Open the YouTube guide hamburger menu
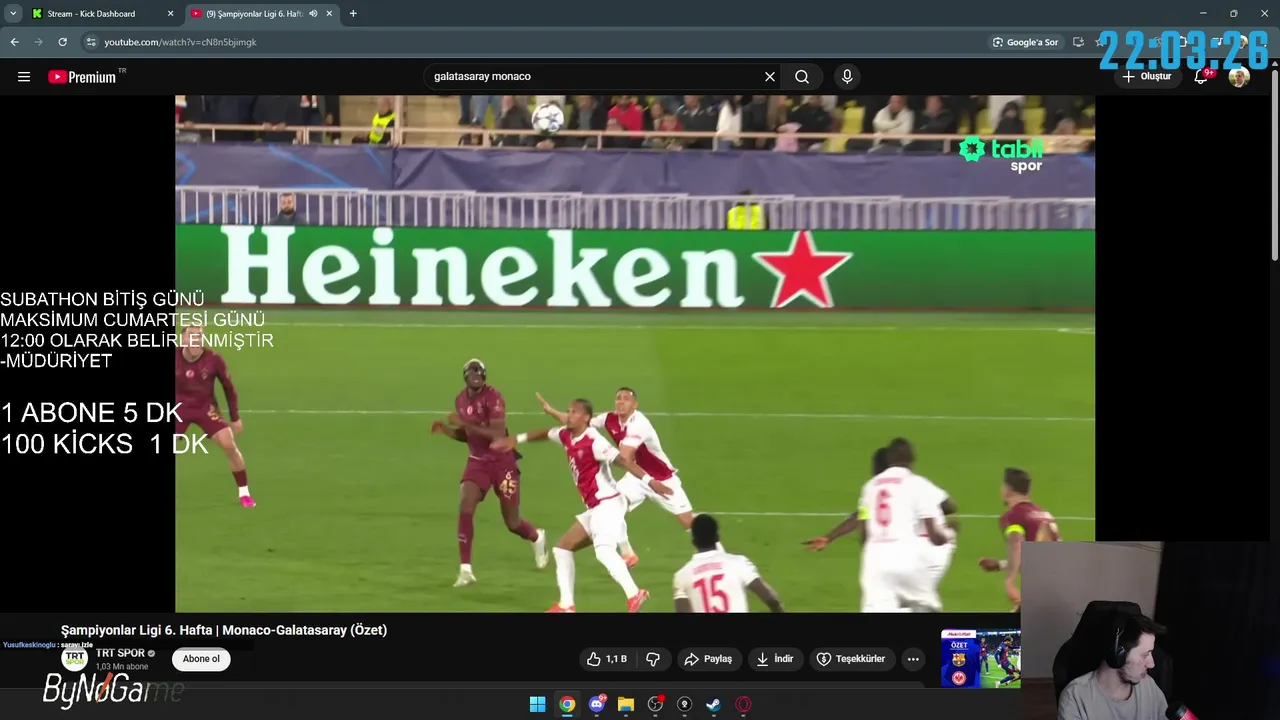The image size is (1280, 720). coord(24,77)
